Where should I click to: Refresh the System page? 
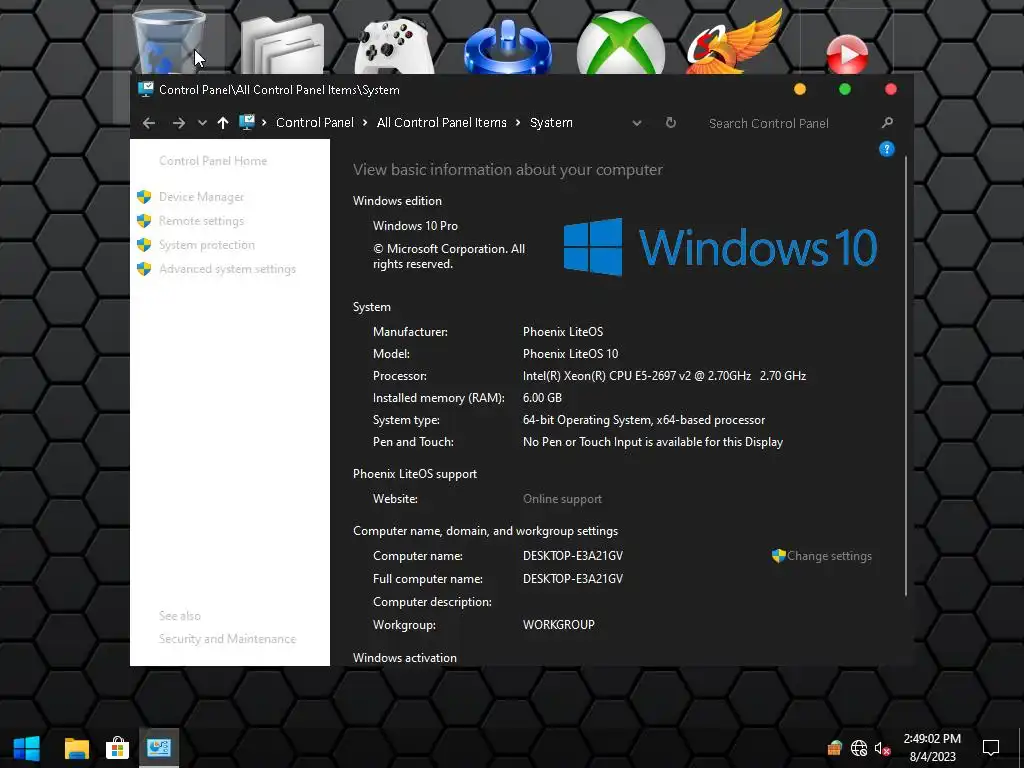point(671,123)
